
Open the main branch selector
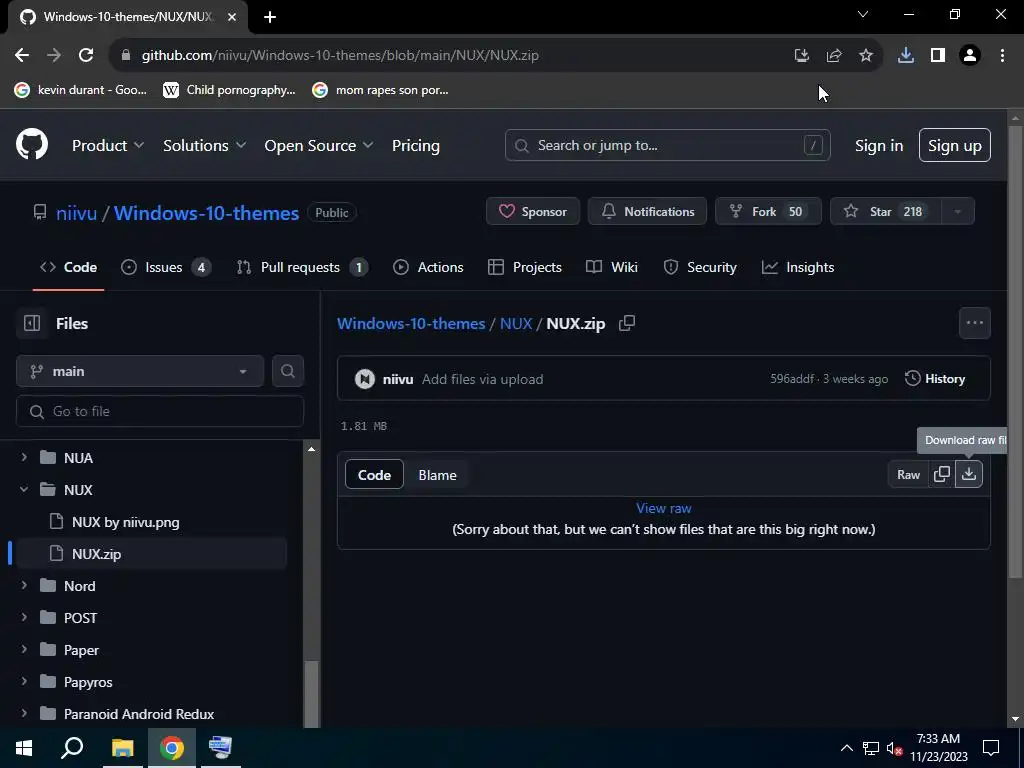click(140, 371)
